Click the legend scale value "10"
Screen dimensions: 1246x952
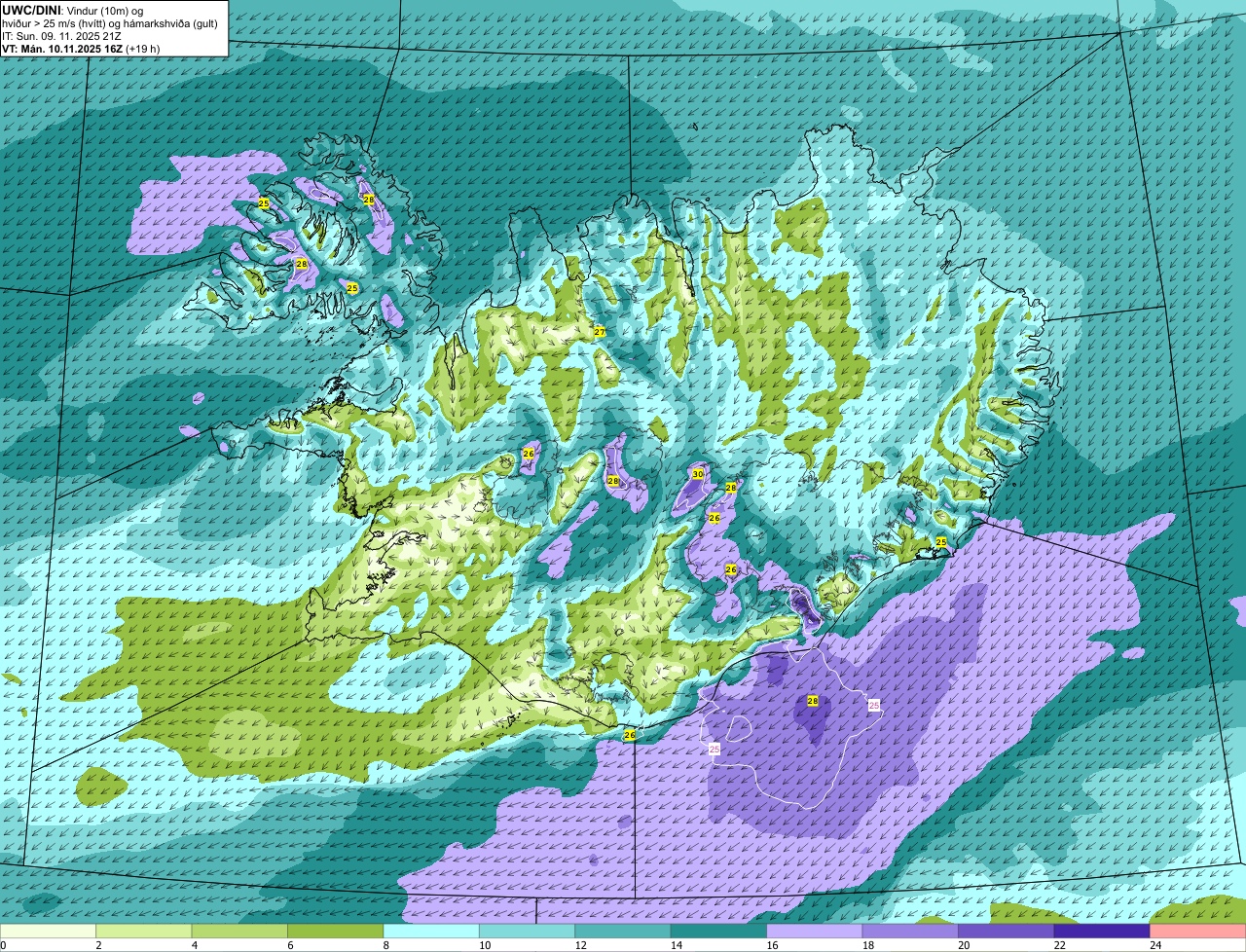pos(485,945)
